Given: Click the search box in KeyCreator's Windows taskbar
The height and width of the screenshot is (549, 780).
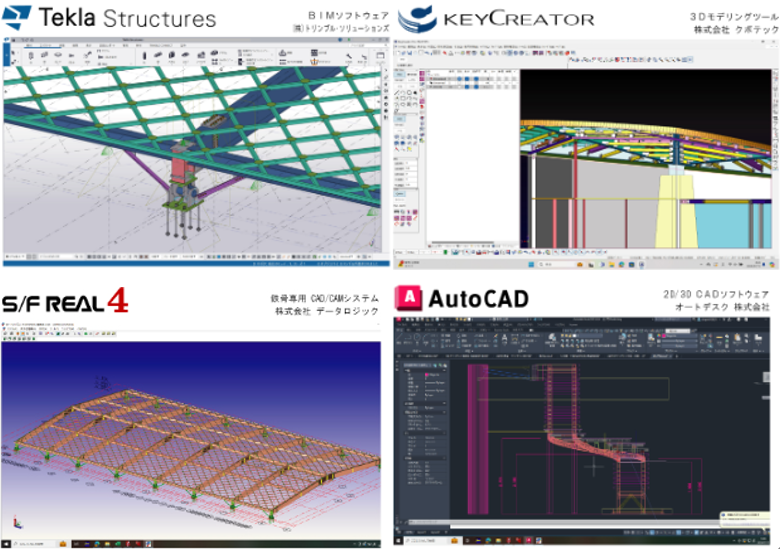Looking at the screenshot, I should (x=545, y=263).
